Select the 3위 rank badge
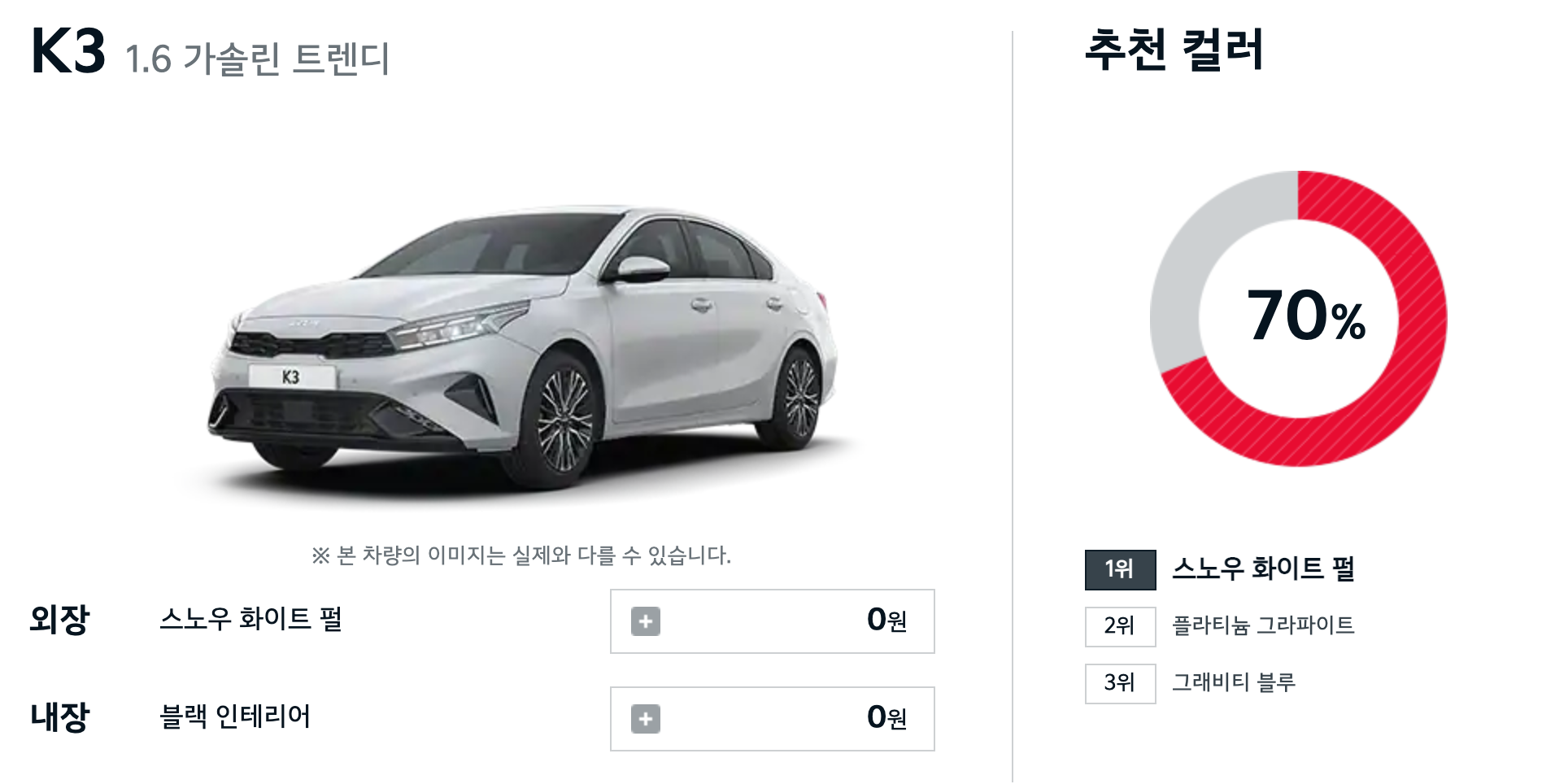Viewport: 1555px width, 784px height. click(1120, 683)
